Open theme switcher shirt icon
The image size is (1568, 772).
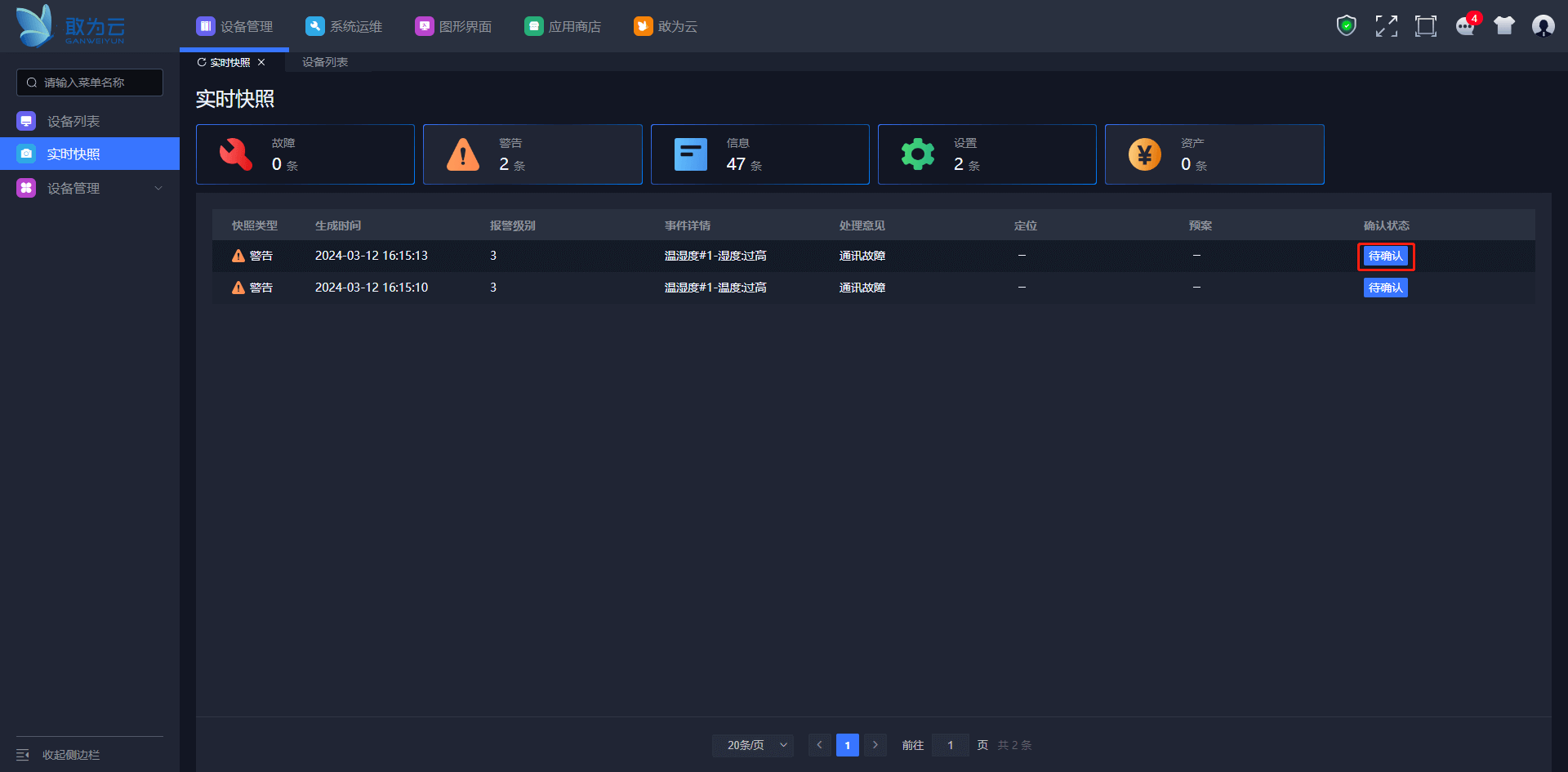pos(1503,26)
